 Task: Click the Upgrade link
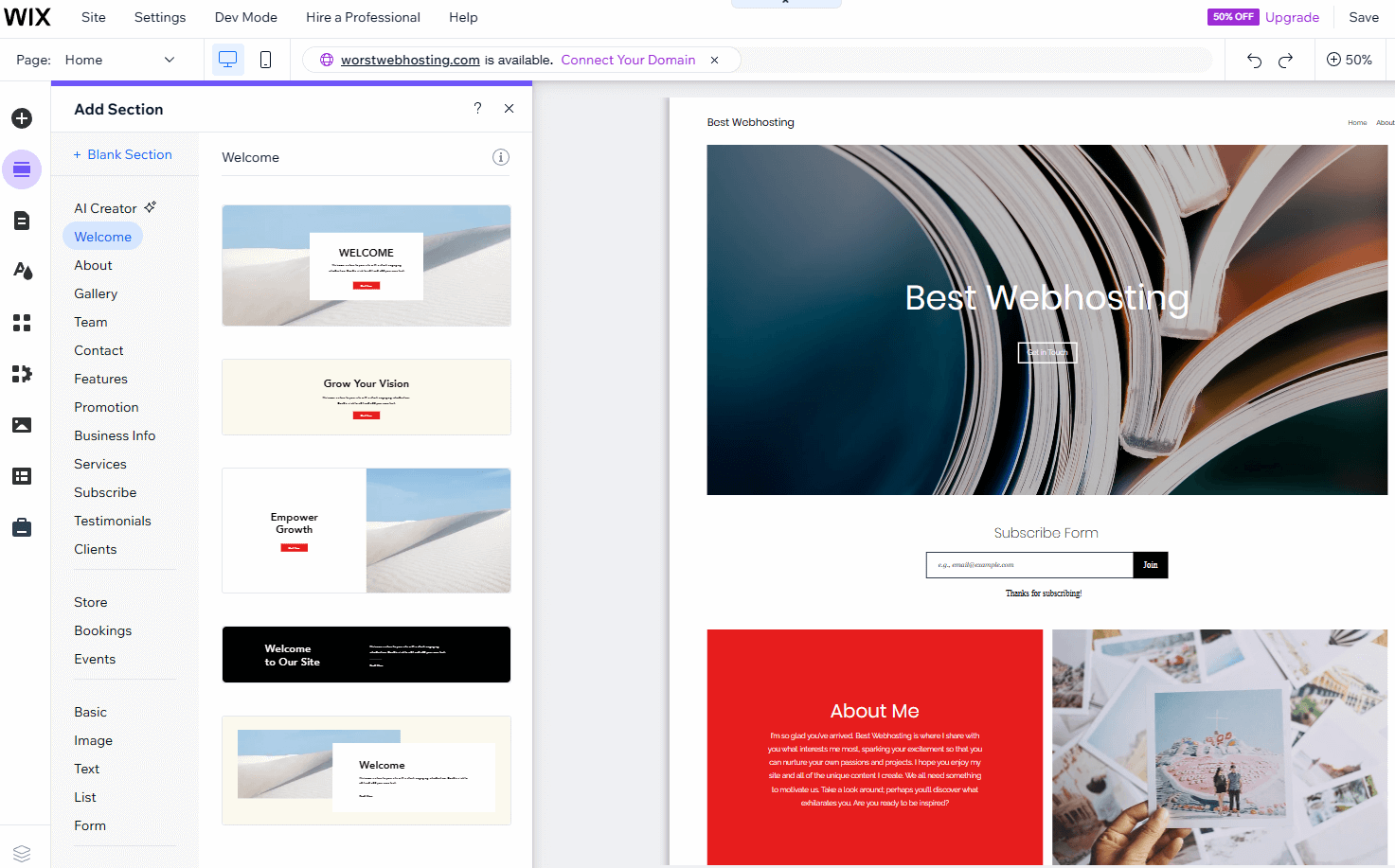[1292, 17]
